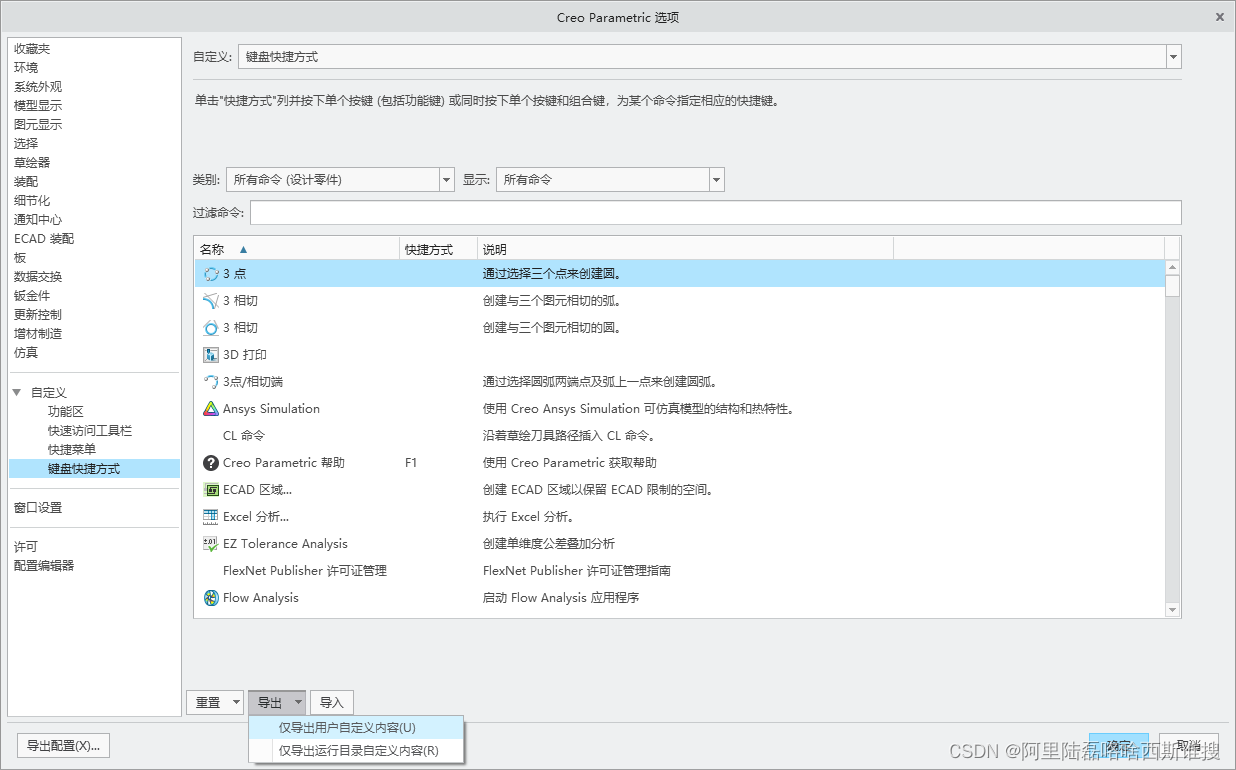Select 键盘快捷方式 under 自定义
The width and height of the screenshot is (1236, 770).
point(94,469)
